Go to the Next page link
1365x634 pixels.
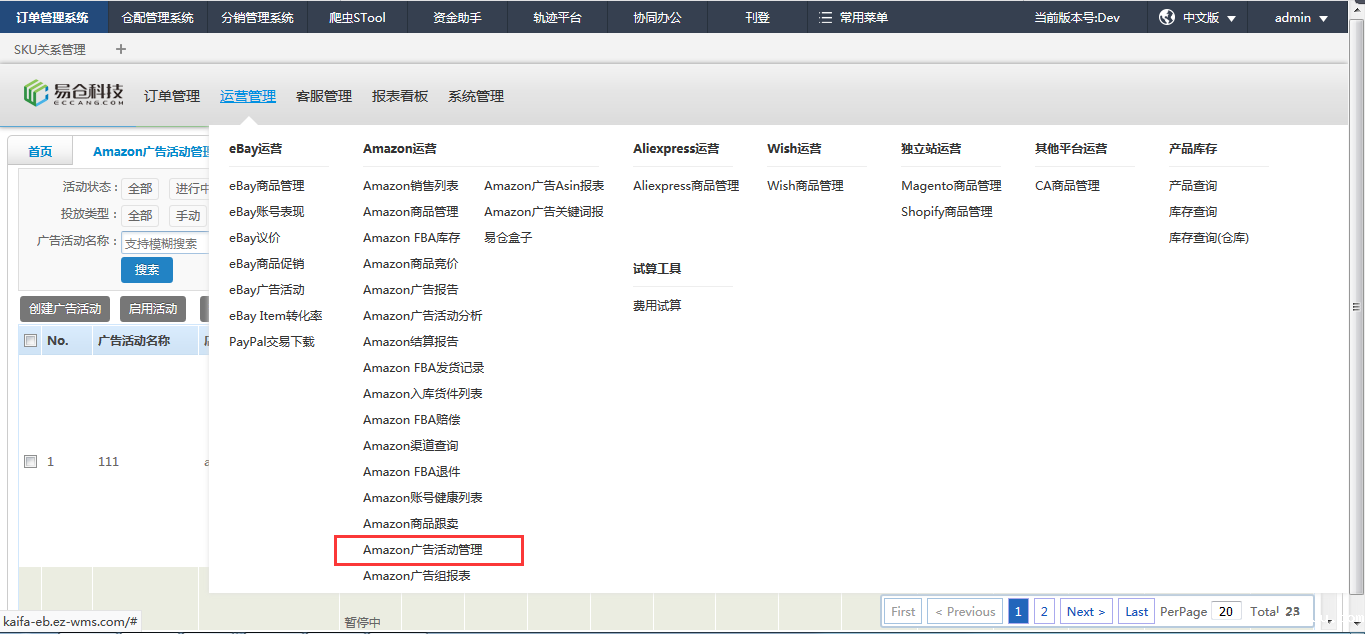[1086, 612]
